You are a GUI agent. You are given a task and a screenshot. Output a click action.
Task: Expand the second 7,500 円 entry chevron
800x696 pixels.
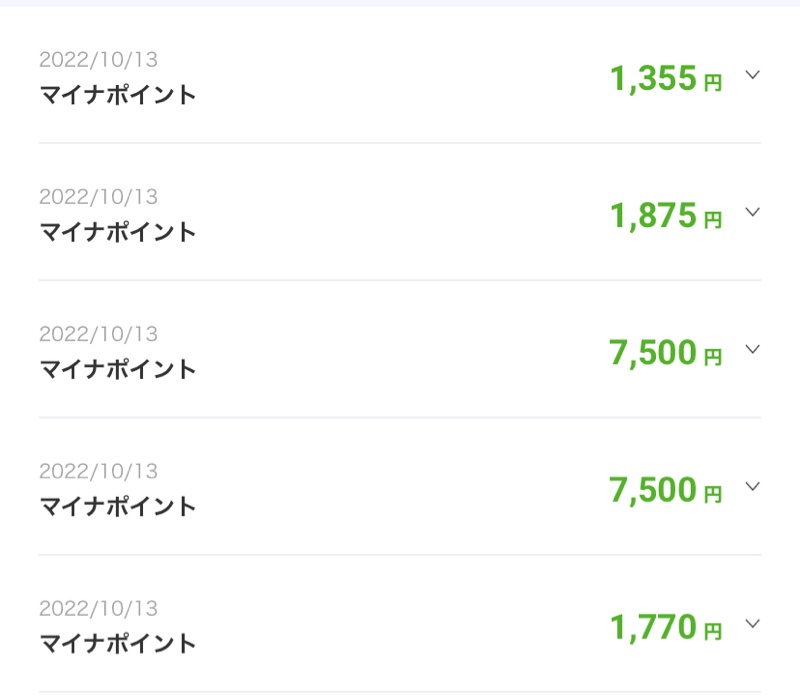[x=753, y=487]
